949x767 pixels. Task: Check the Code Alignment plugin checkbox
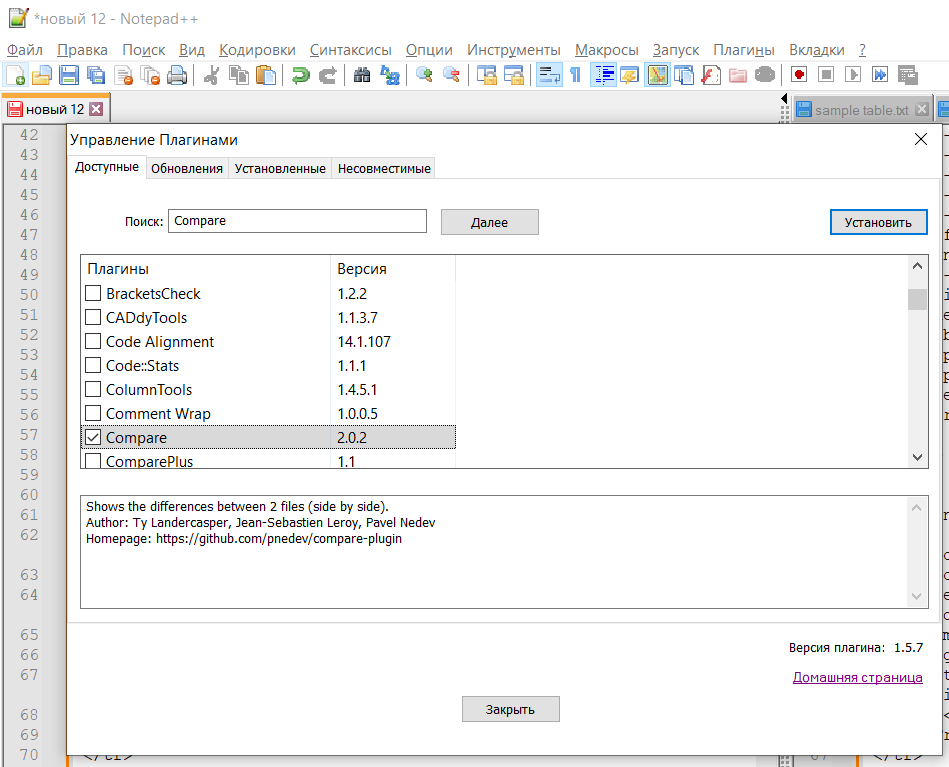[x=93, y=341]
